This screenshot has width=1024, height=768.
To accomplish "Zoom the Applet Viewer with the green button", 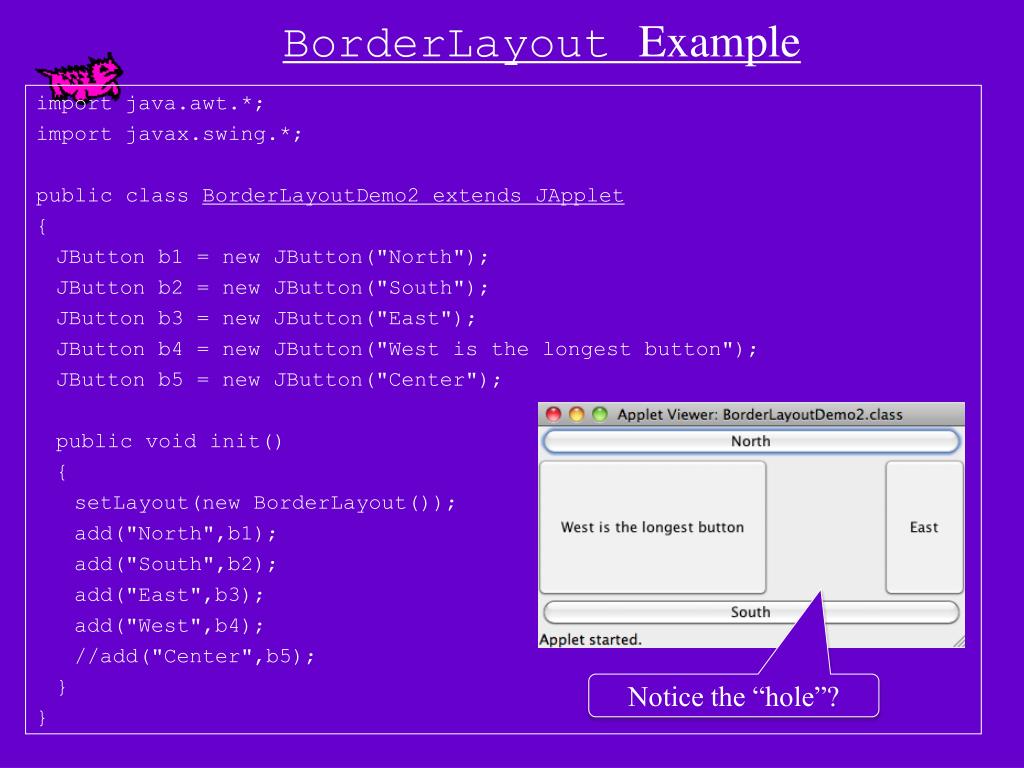I will tap(600, 414).
